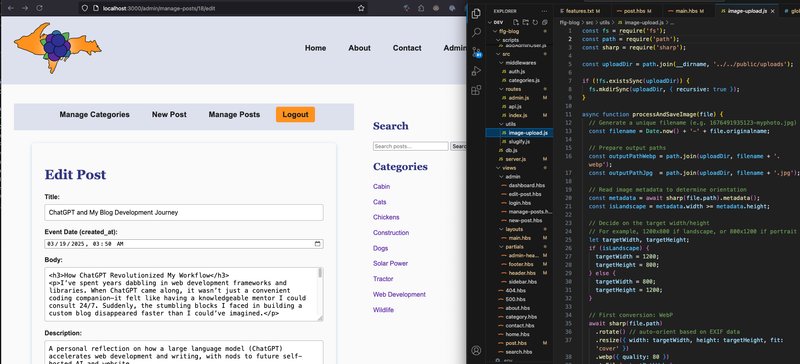800x364 pixels.
Task: Open Home in the site navigation
Action: [315, 48]
